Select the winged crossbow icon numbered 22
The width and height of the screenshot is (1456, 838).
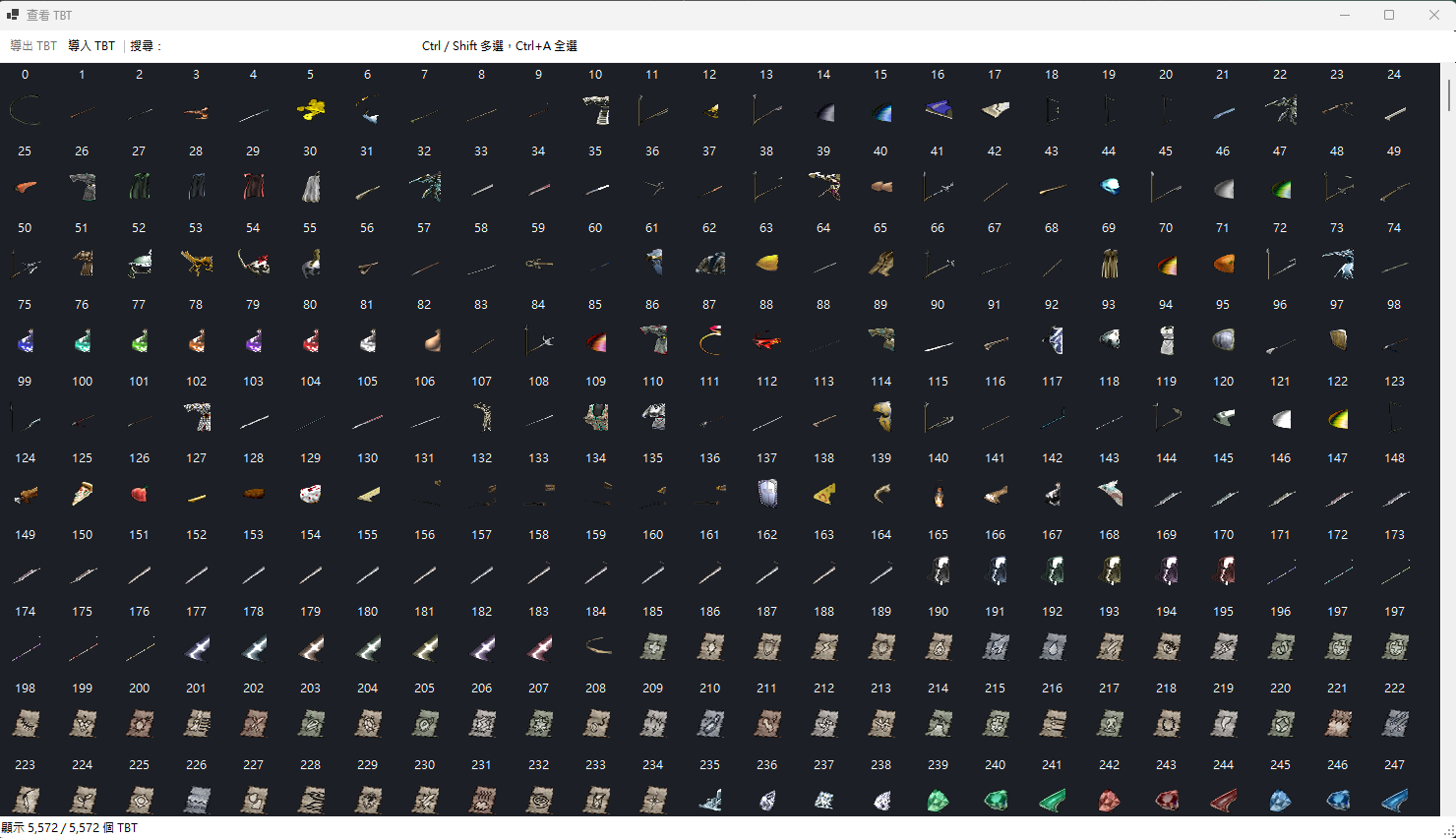pyautogui.click(x=1281, y=110)
